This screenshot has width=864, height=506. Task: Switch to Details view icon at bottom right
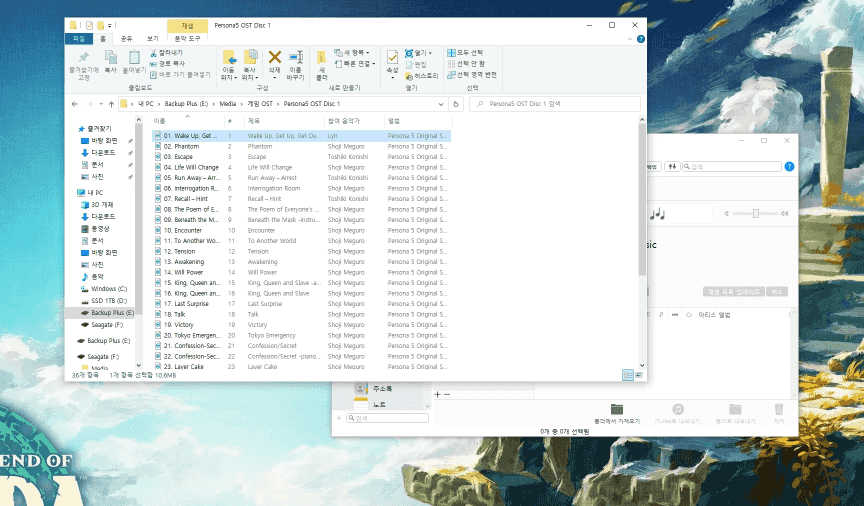pos(628,375)
